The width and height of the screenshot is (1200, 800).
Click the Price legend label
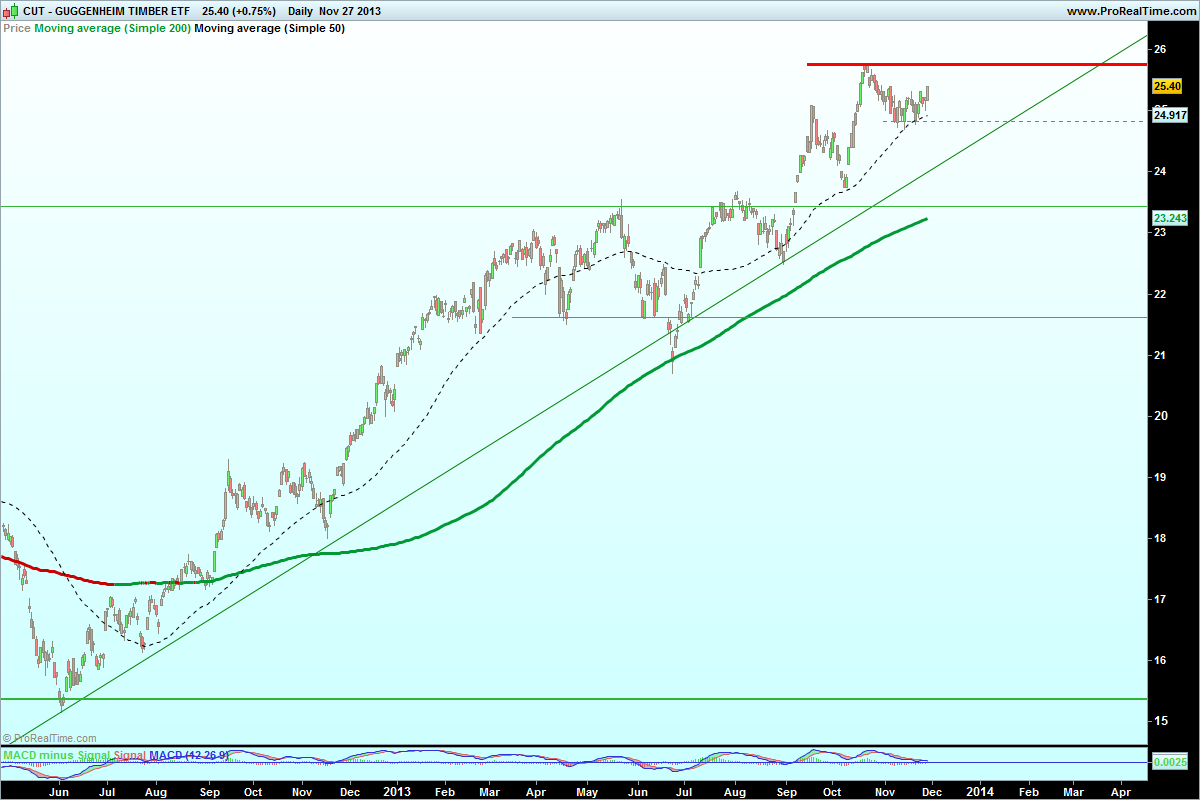tap(17, 29)
